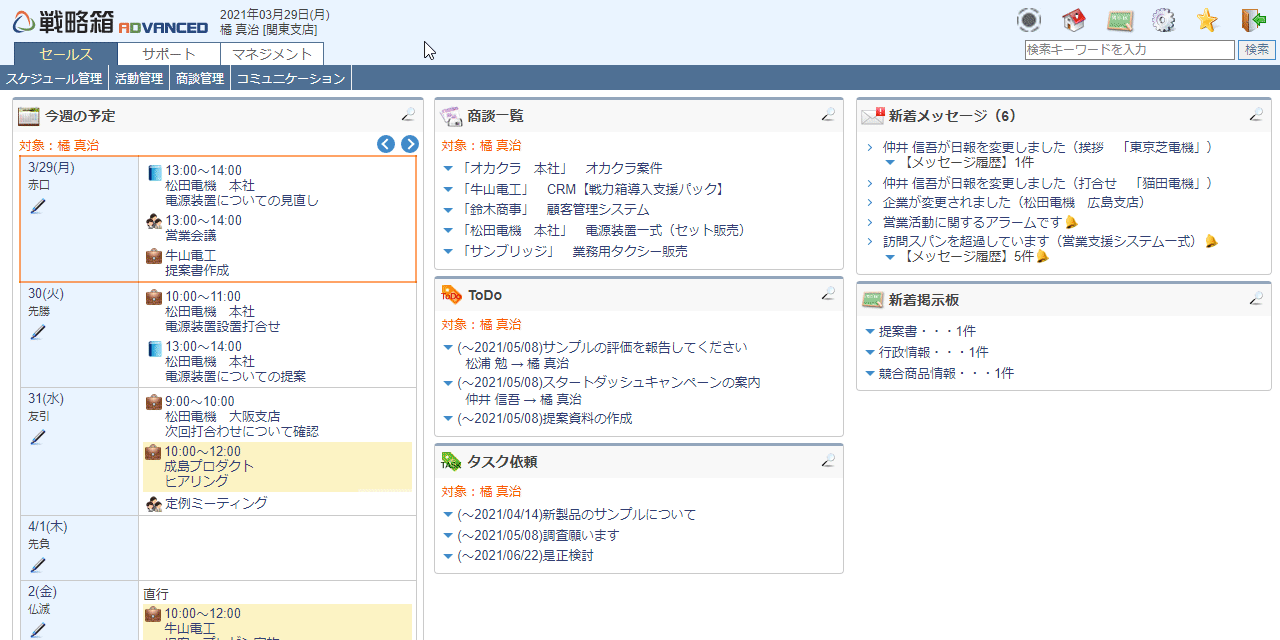Click the pencil edit icon for 3/29(月)

pos(38,206)
